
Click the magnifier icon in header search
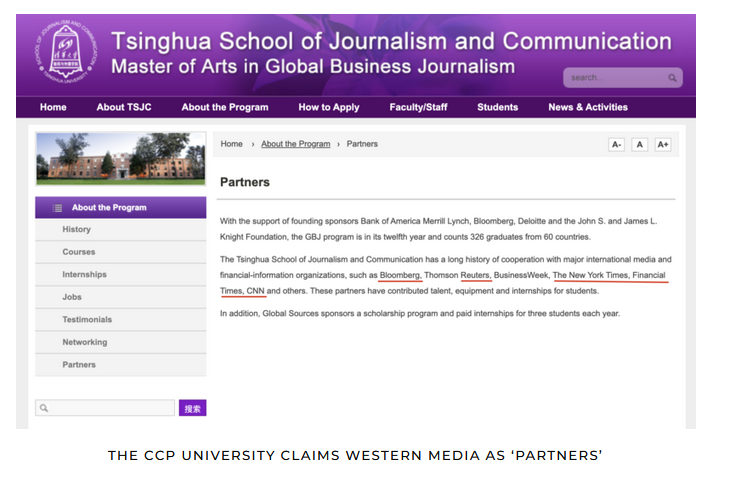672,78
